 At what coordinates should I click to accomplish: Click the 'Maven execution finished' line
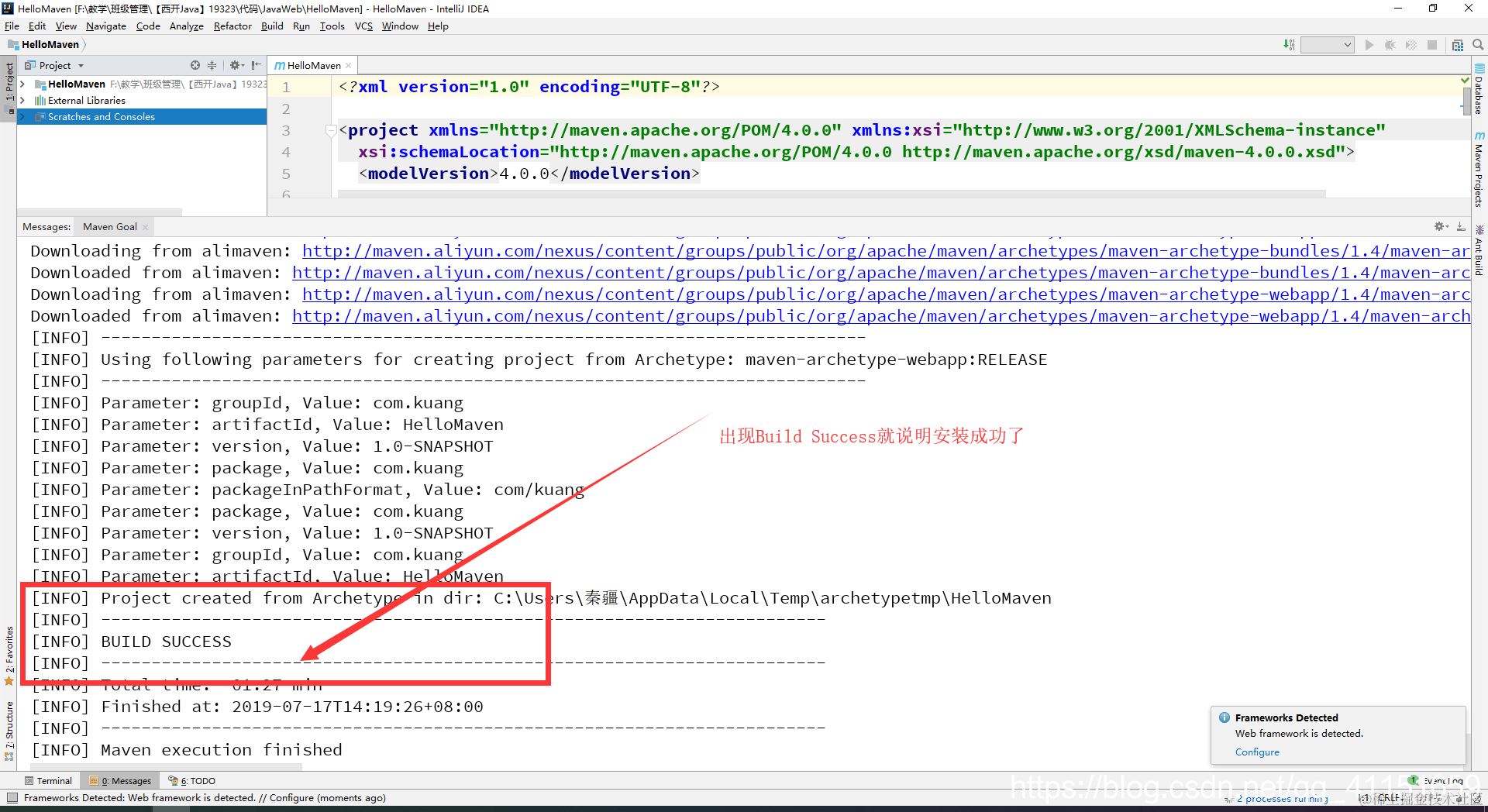[186, 750]
